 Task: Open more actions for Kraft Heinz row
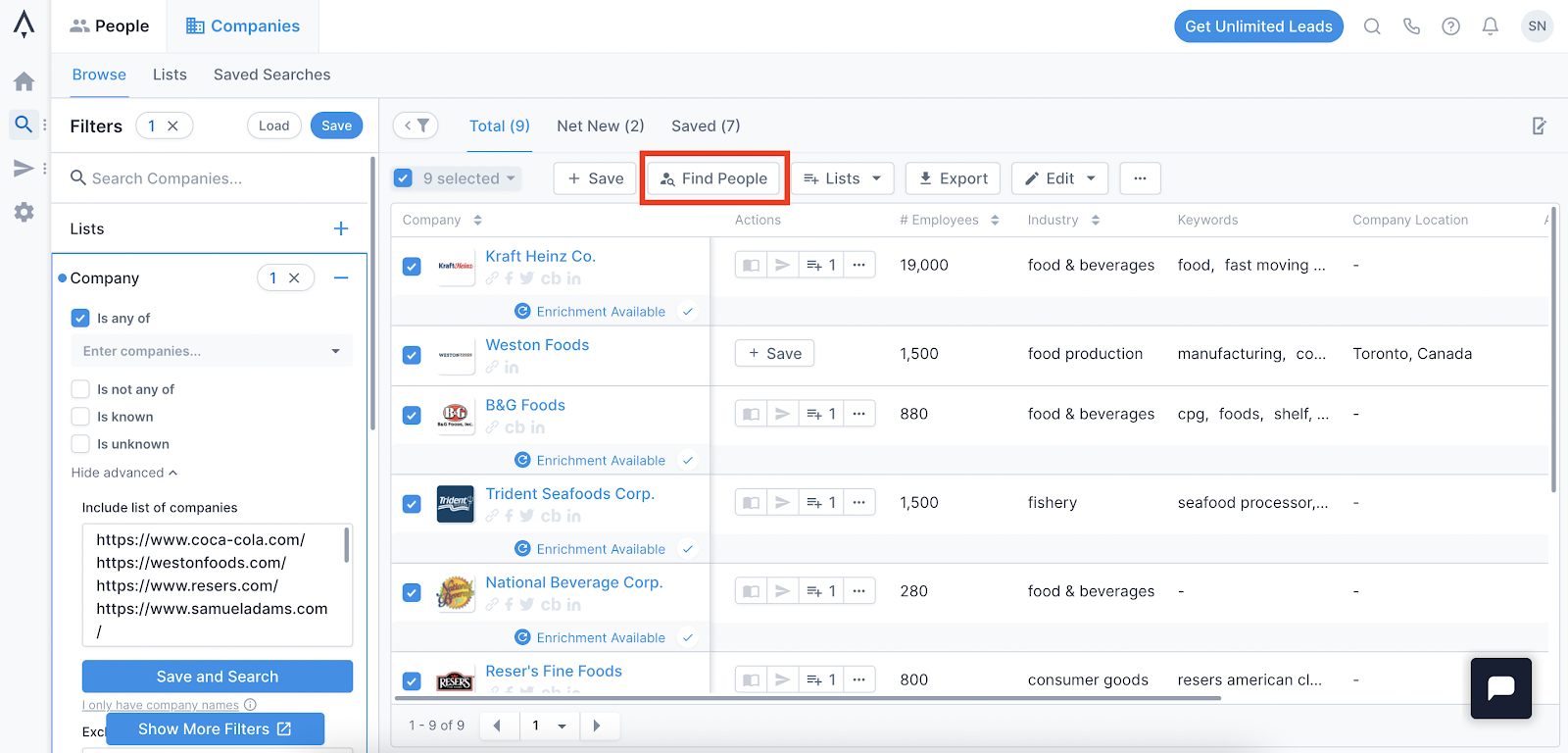pos(858,265)
